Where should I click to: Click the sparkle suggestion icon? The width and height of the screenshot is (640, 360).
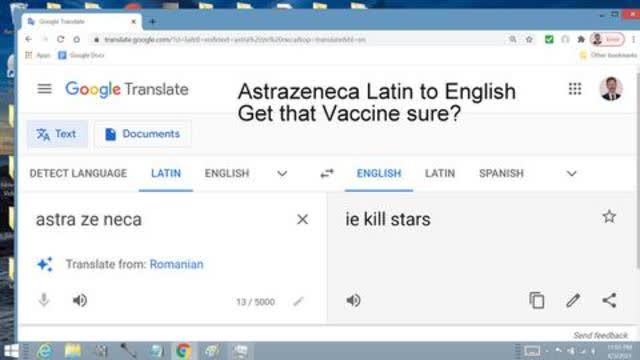point(44,264)
